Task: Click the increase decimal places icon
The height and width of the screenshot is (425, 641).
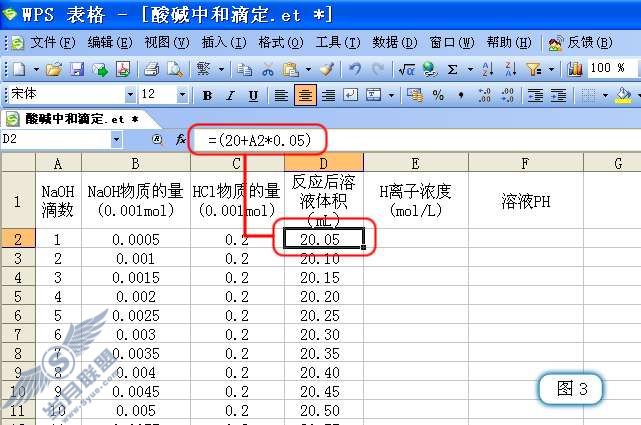Action: pyautogui.click(x=484, y=95)
